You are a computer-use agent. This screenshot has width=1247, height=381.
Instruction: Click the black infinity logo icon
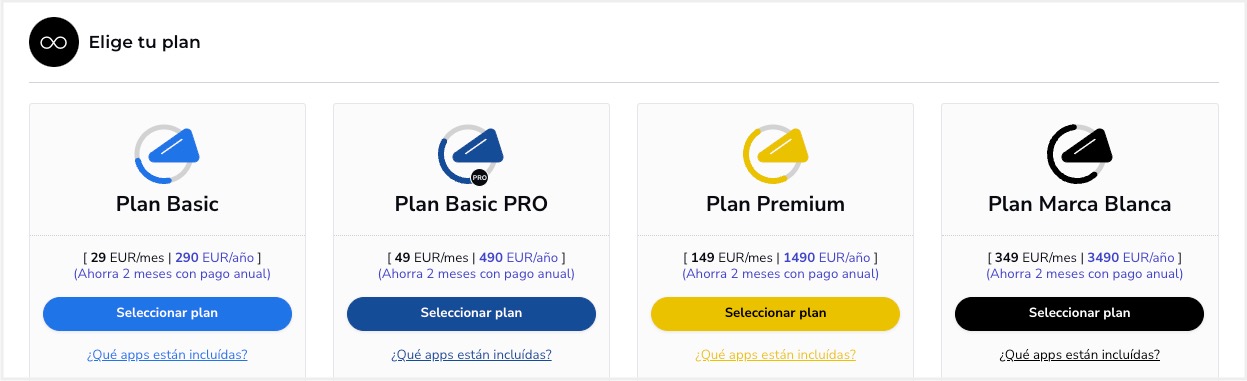pyautogui.click(x=54, y=42)
